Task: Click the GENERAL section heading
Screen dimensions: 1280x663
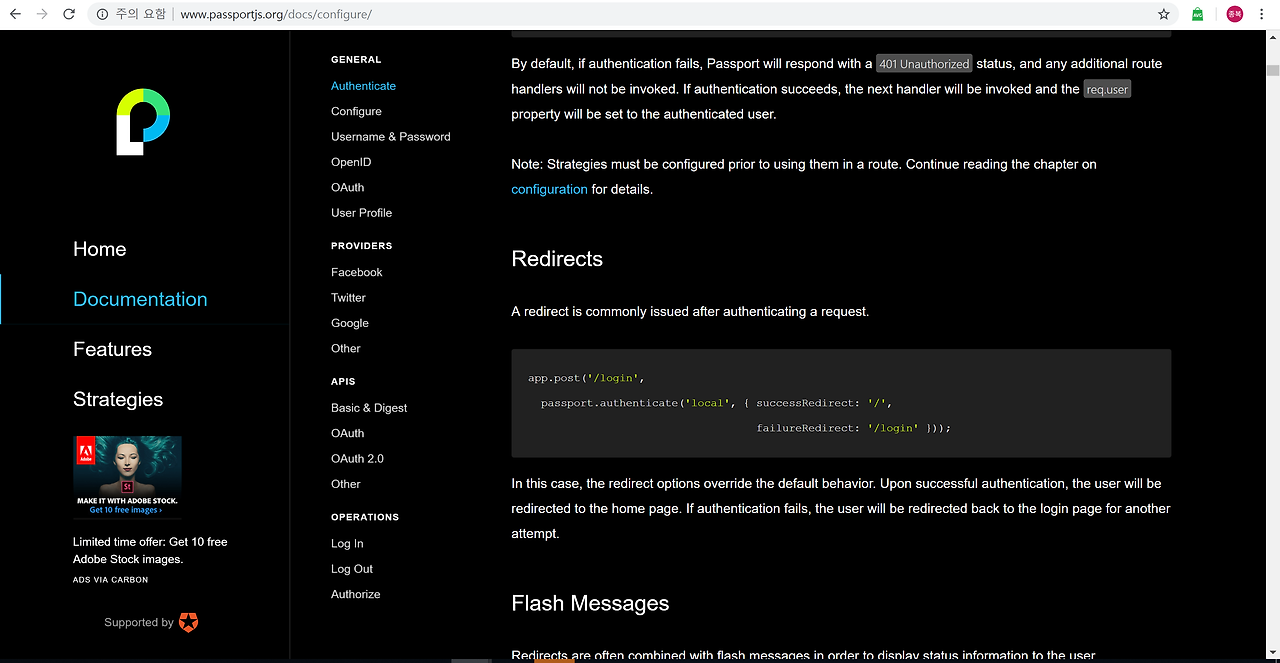Action: coord(356,60)
